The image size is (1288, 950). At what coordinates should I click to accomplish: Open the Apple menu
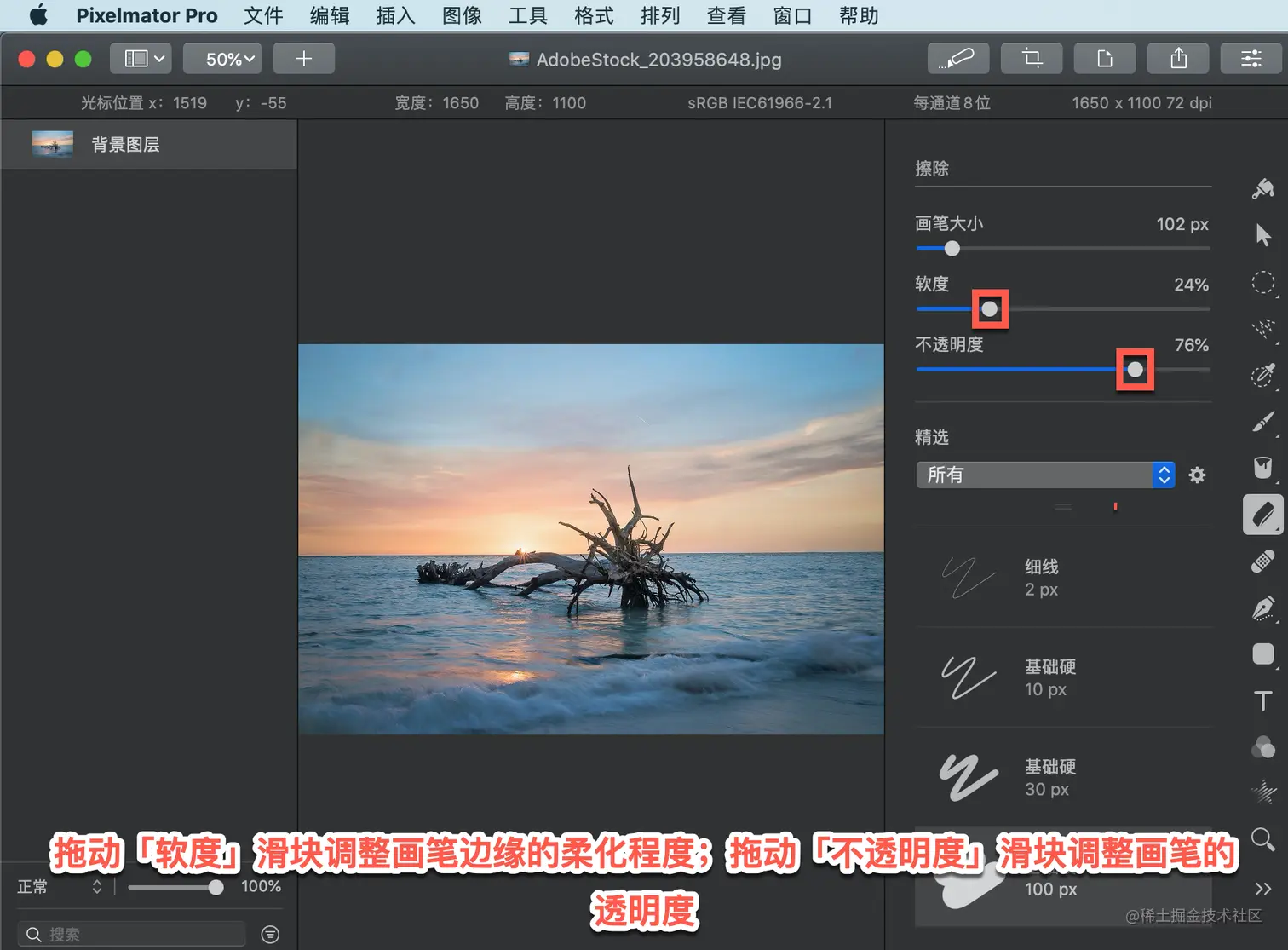38,15
